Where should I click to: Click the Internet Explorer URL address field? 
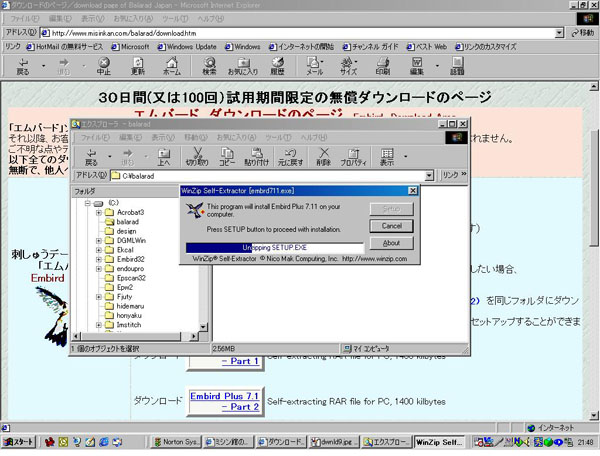[302, 33]
